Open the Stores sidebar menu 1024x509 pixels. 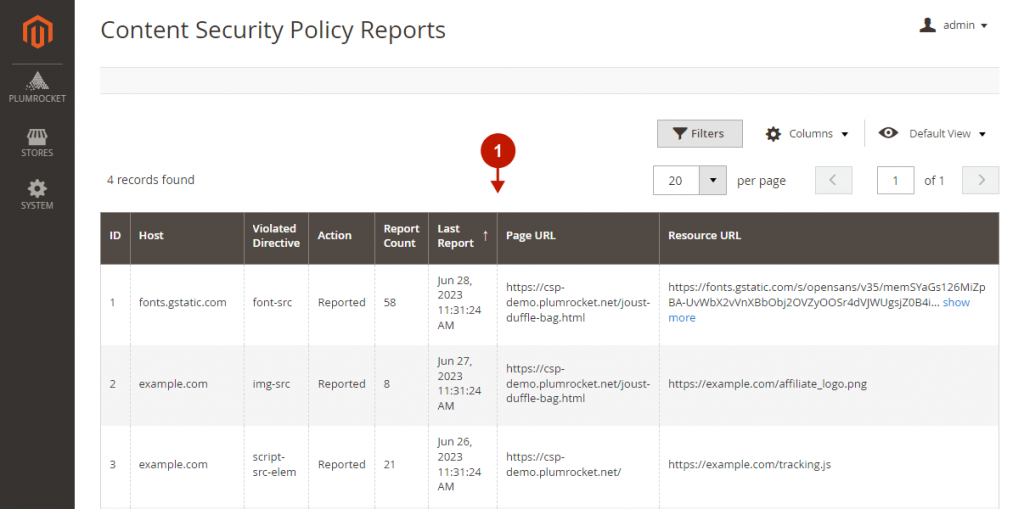[37, 142]
